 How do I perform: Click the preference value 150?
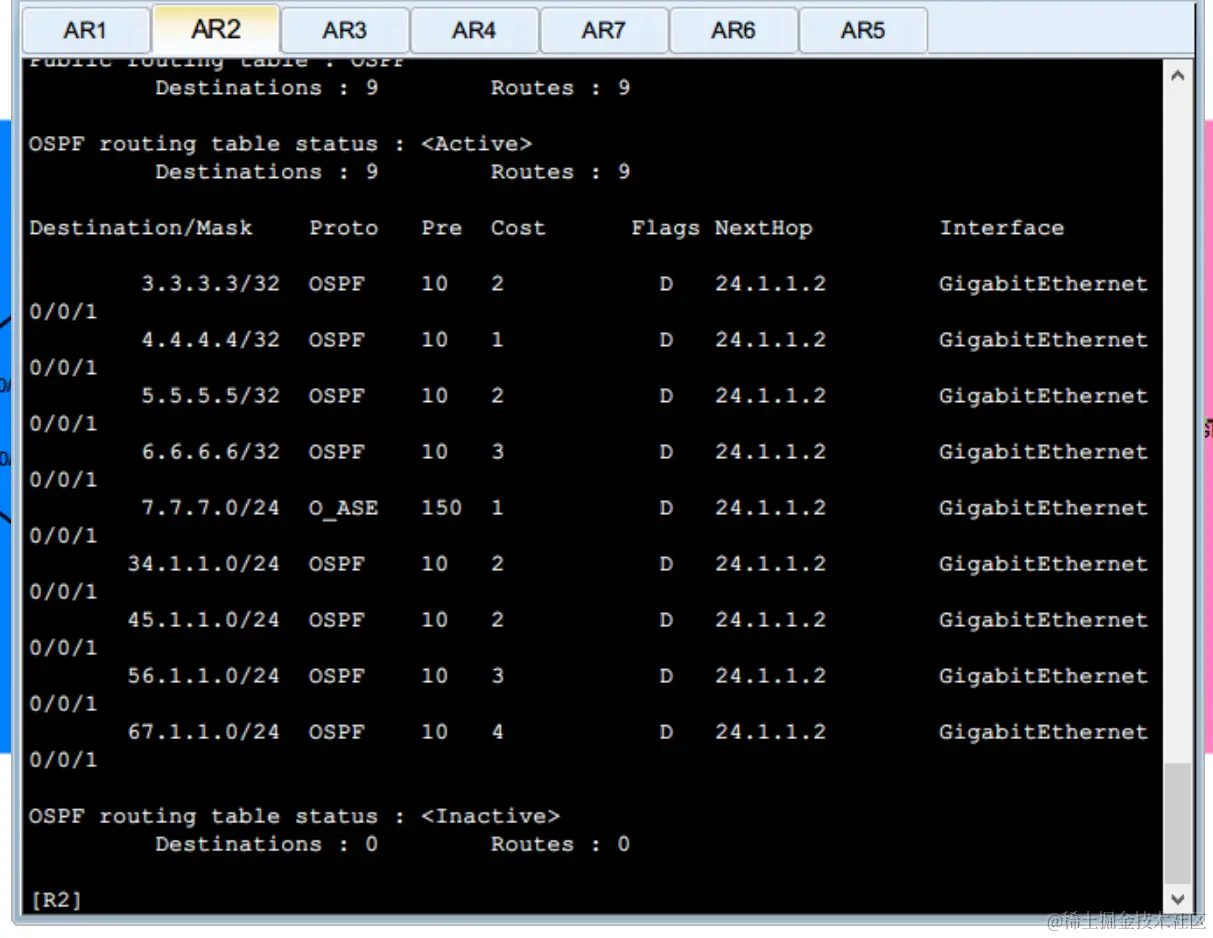(441, 508)
